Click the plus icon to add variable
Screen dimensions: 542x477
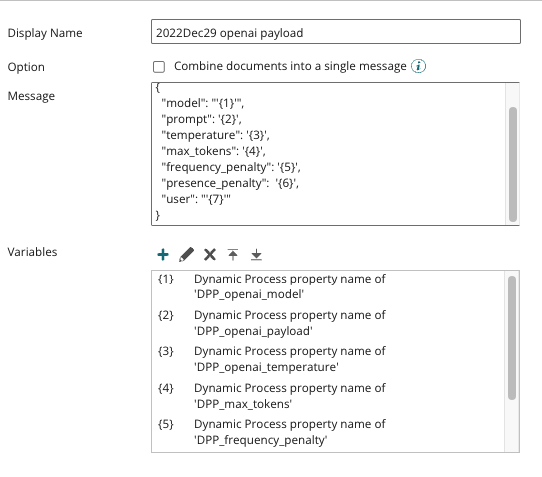163,254
